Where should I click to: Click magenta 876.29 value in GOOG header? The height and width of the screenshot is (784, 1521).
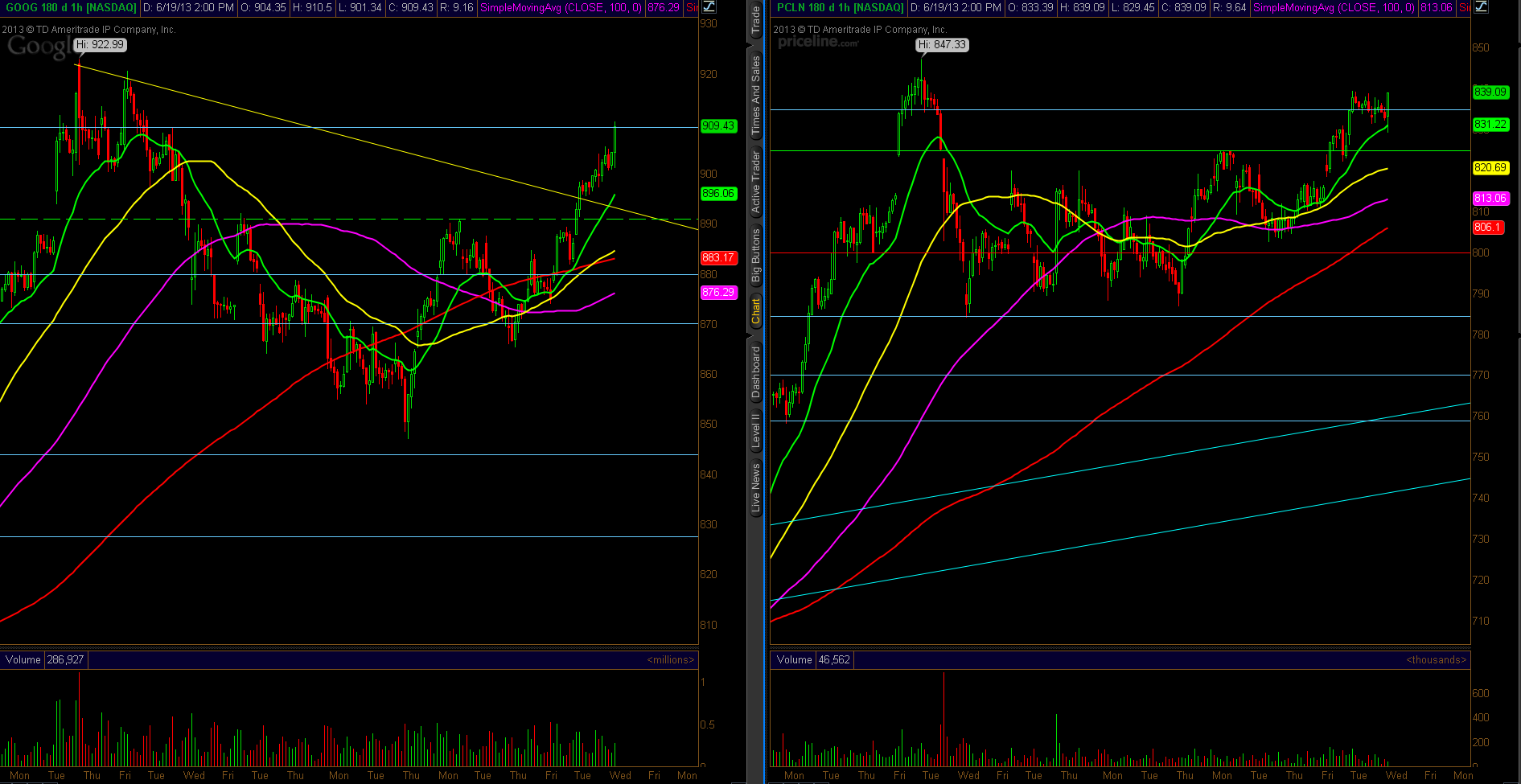(664, 7)
